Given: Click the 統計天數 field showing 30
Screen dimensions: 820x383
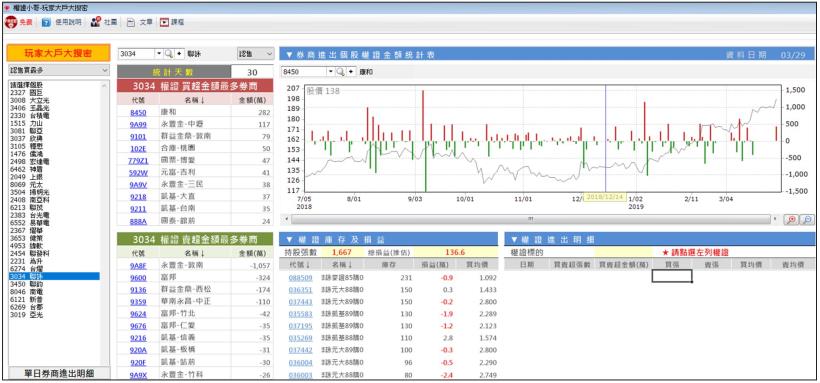Looking at the screenshot, I should pyautogui.click(x=252, y=72).
